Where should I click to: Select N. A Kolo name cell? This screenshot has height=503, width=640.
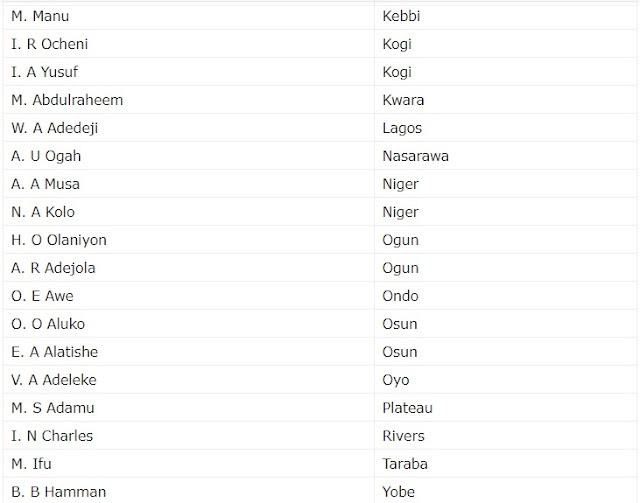point(43,212)
